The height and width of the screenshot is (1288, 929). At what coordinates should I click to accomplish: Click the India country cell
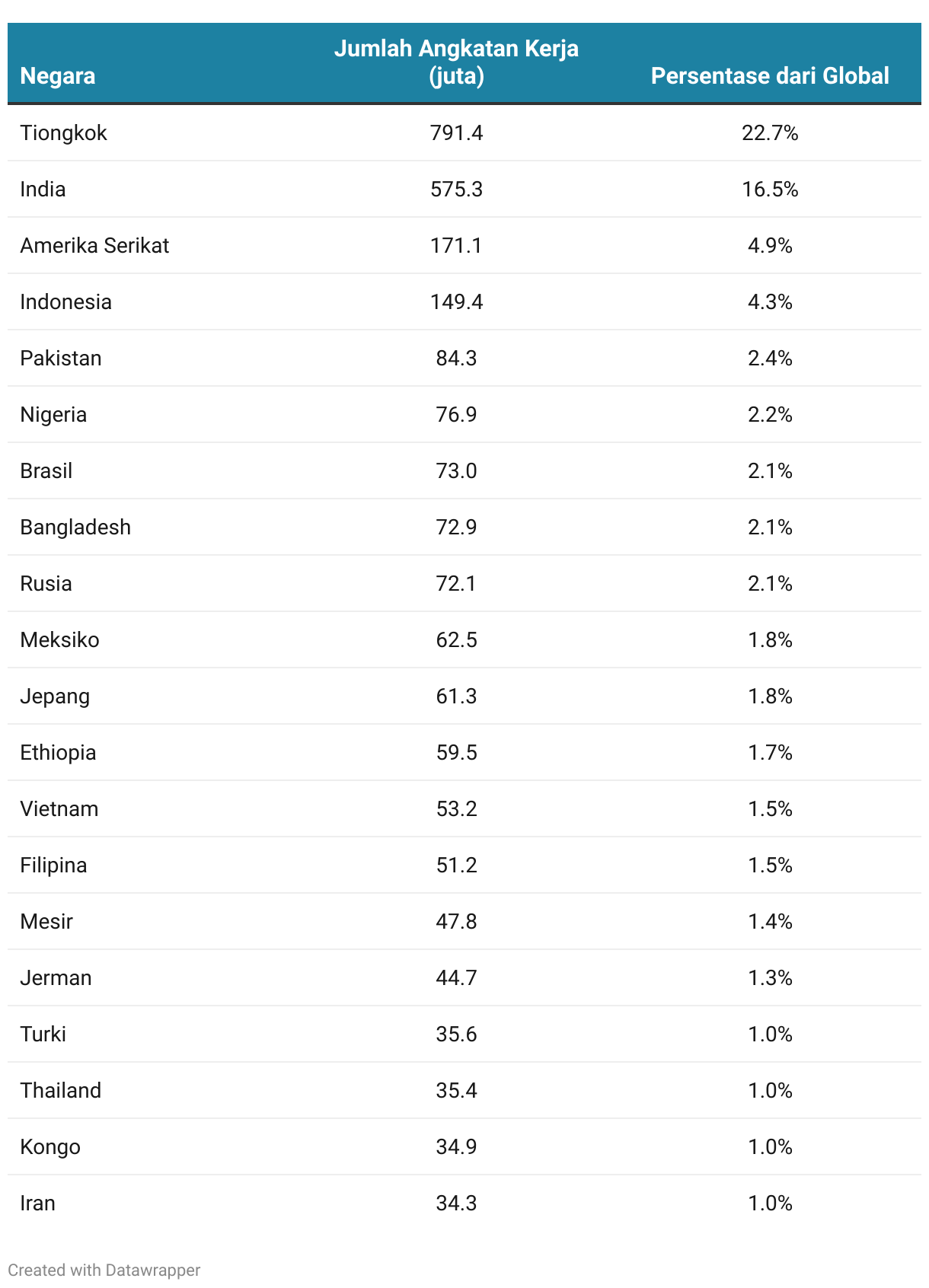(43, 190)
